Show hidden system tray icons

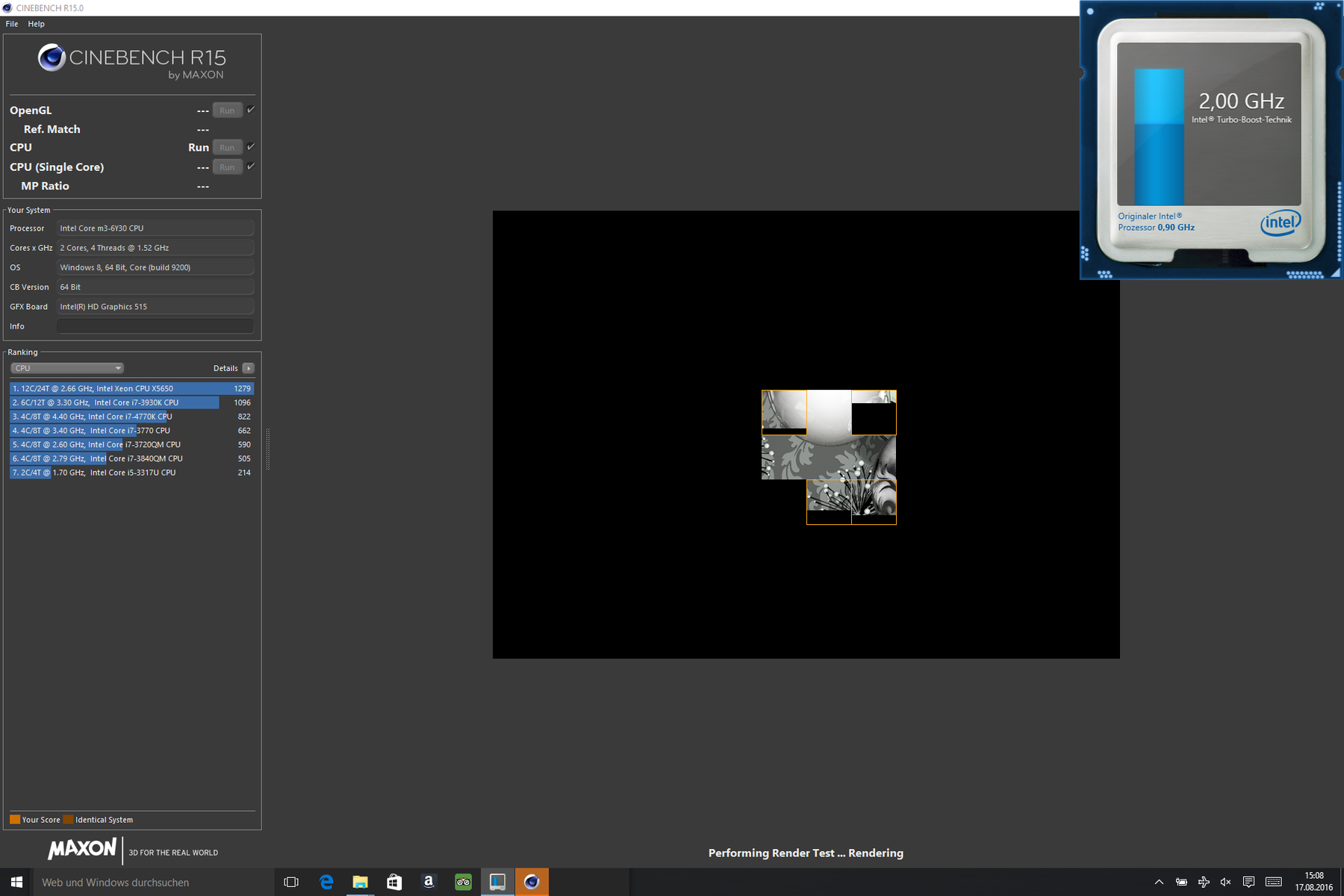pyautogui.click(x=1159, y=882)
